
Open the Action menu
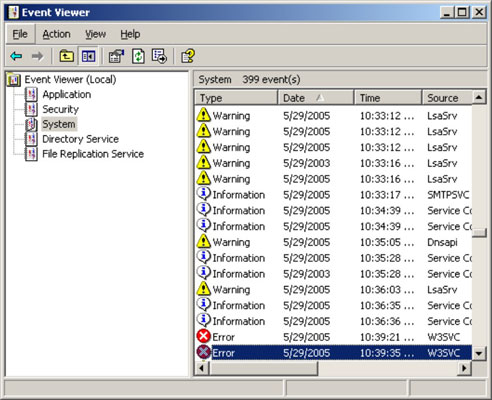pos(56,34)
